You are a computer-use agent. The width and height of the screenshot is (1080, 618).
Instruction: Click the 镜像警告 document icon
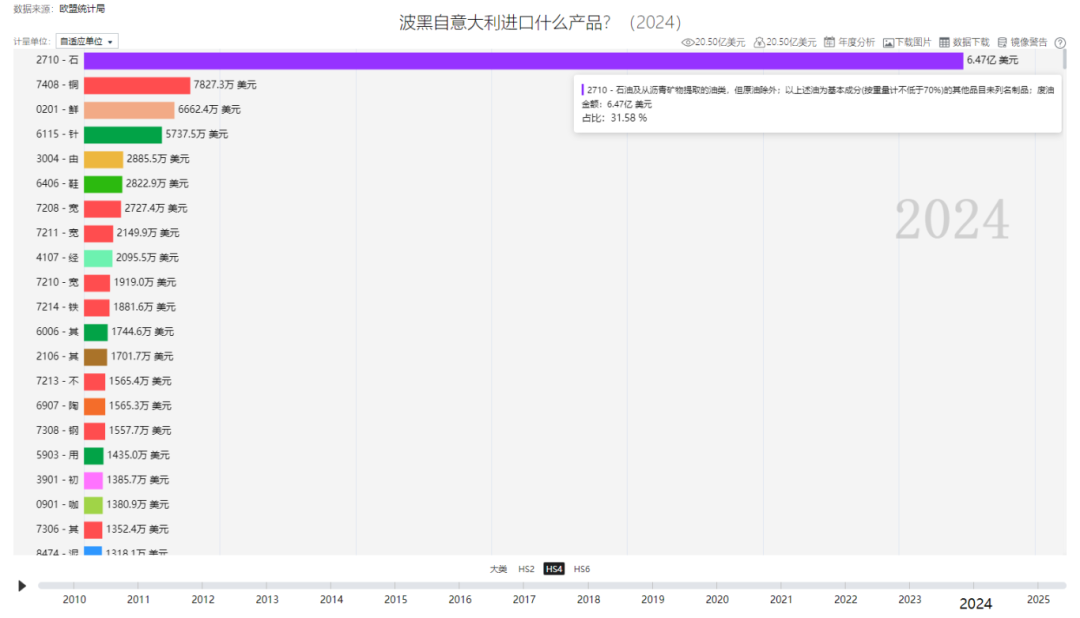coord(1002,43)
